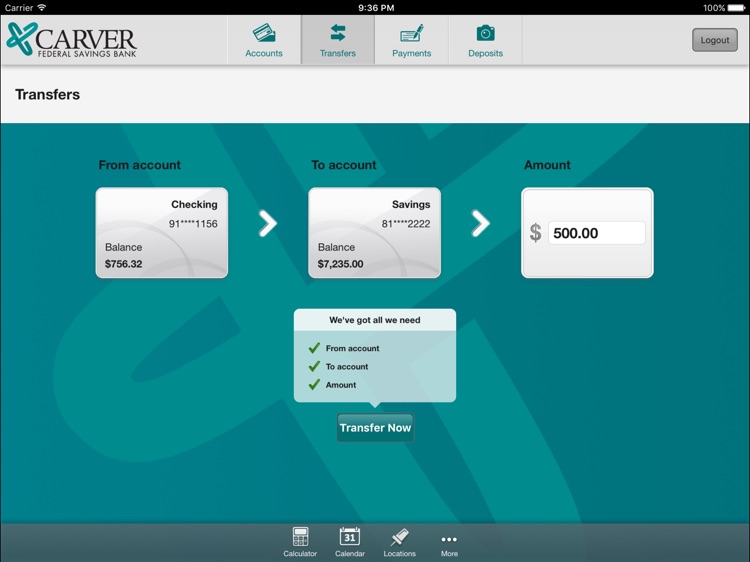Click the Amount column heading
This screenshot has height=562, width=750.
pyautogui.click(x=547, y=165)
